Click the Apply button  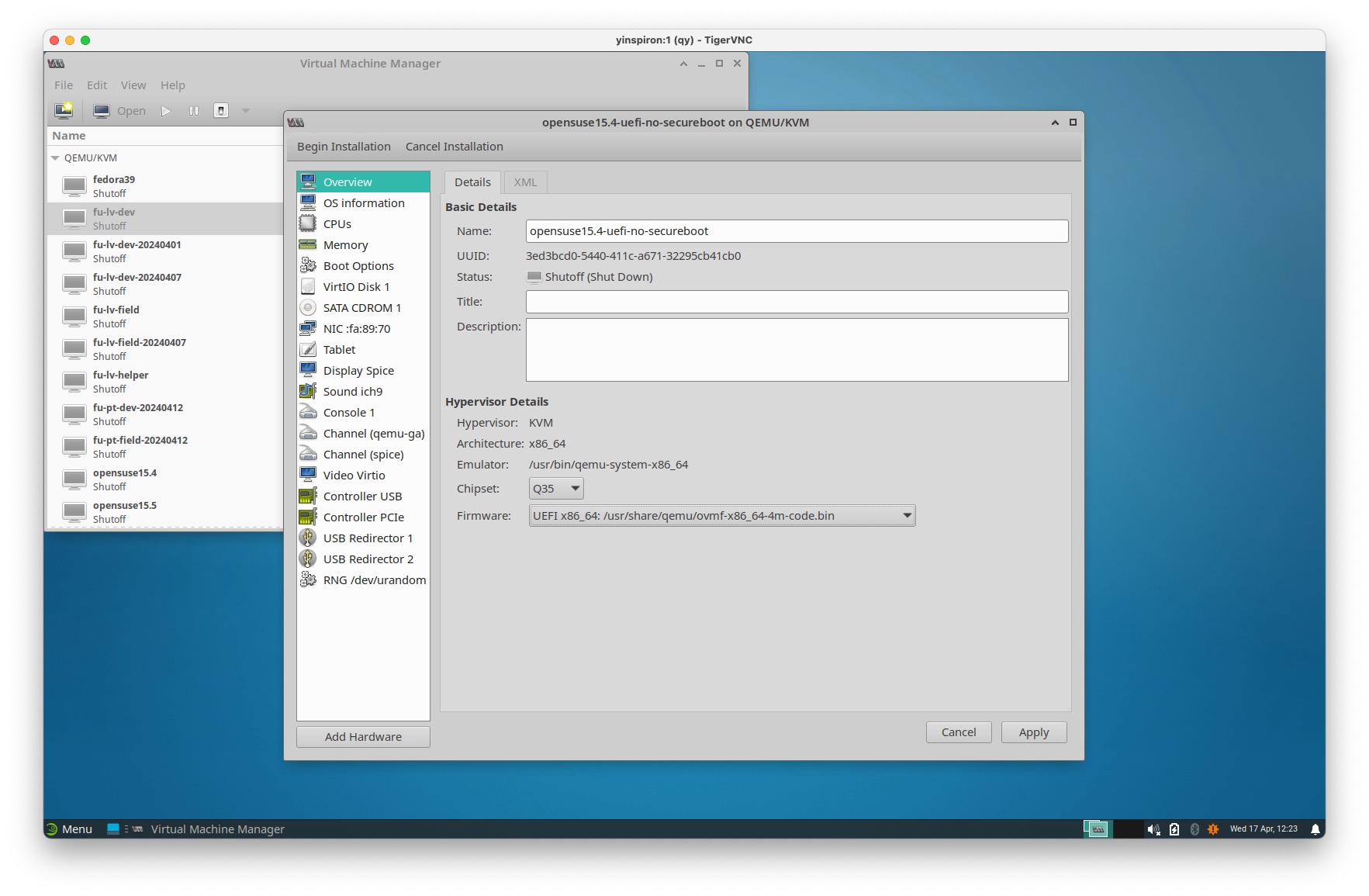pyautogui.click(x=1034, y=732)
